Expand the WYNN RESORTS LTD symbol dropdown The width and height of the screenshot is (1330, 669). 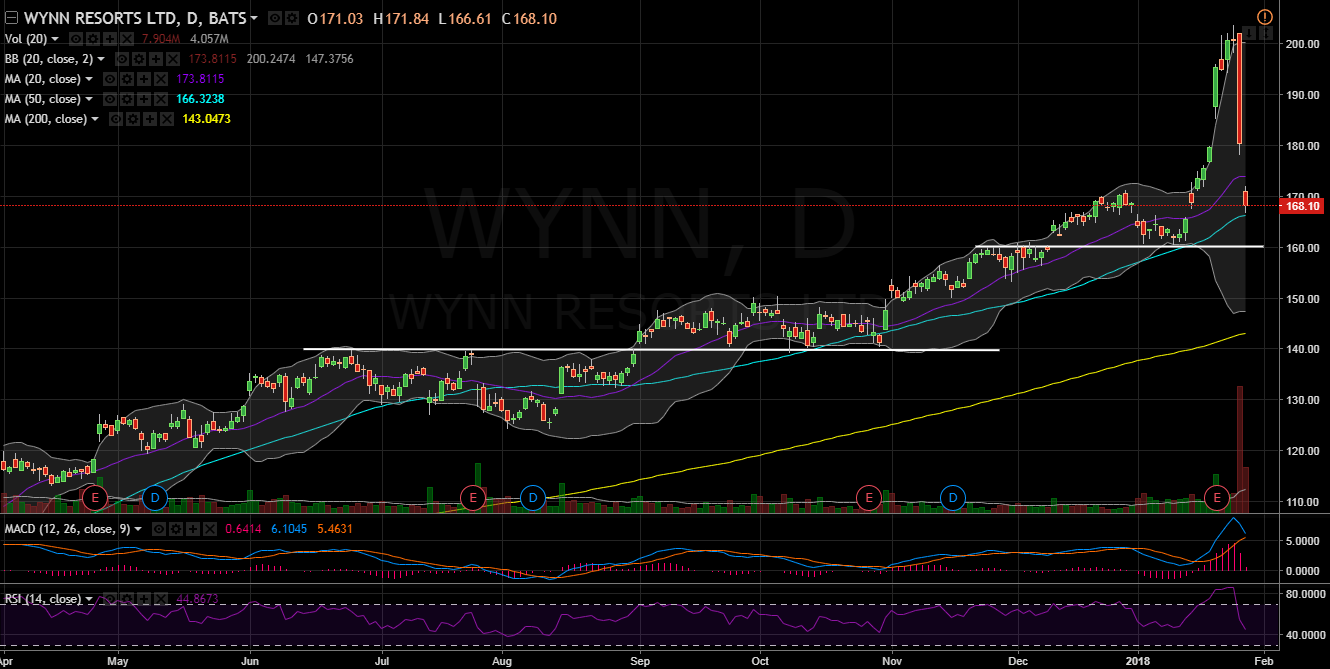tap(254, 19)
